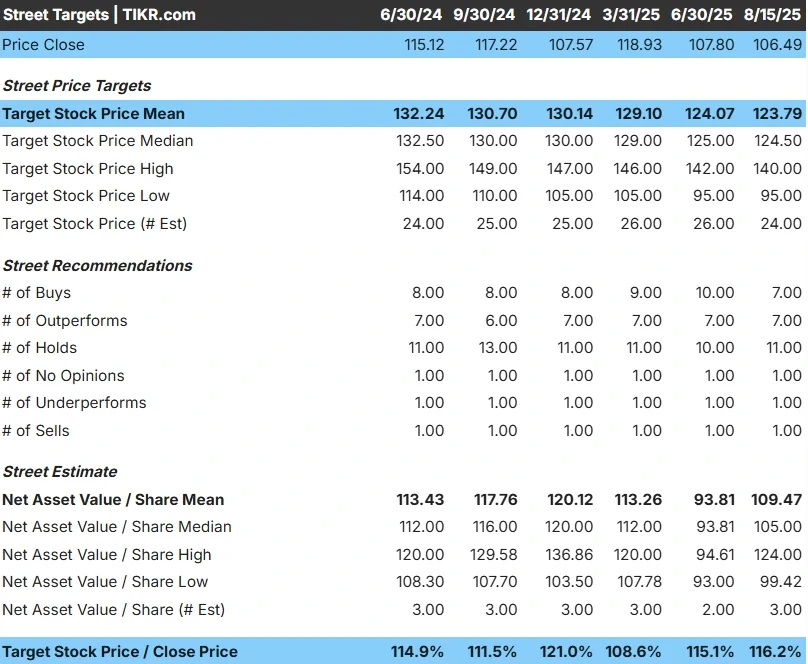
Task: Click 'Net Asset Value / Share Low' label
Action: [105, 582]
